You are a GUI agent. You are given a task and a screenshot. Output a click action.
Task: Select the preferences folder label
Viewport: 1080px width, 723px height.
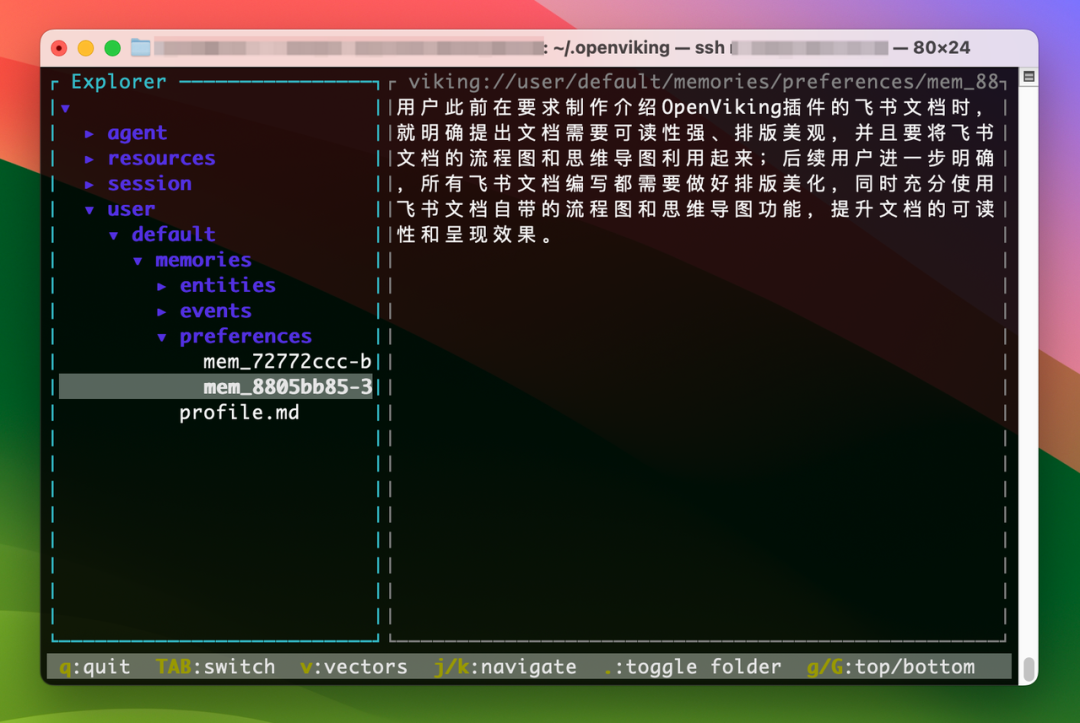click(246, 337)
